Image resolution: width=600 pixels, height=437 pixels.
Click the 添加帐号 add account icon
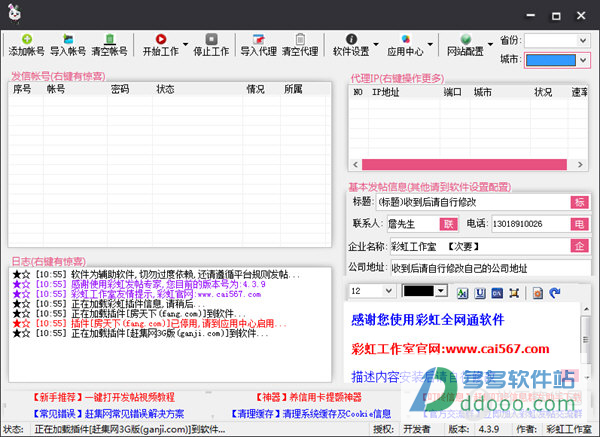coord(26,39)
